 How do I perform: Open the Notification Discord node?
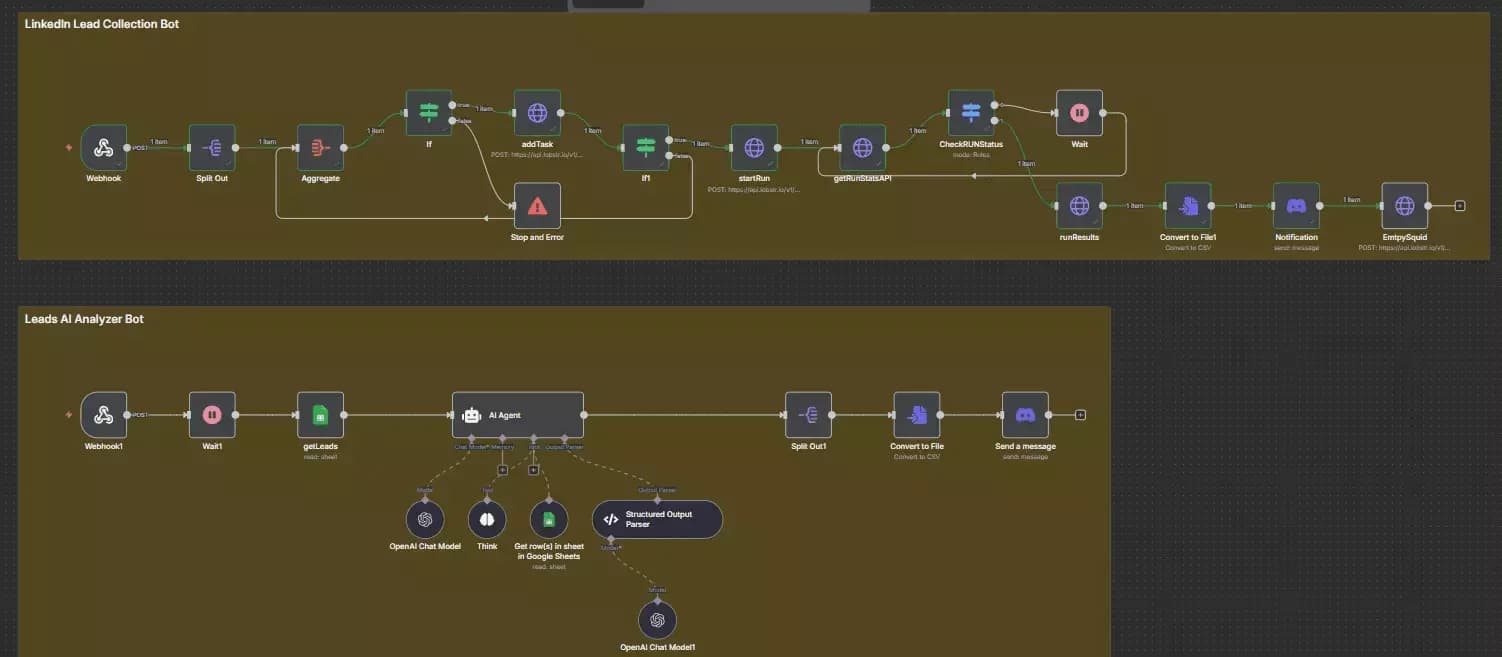1296,205
